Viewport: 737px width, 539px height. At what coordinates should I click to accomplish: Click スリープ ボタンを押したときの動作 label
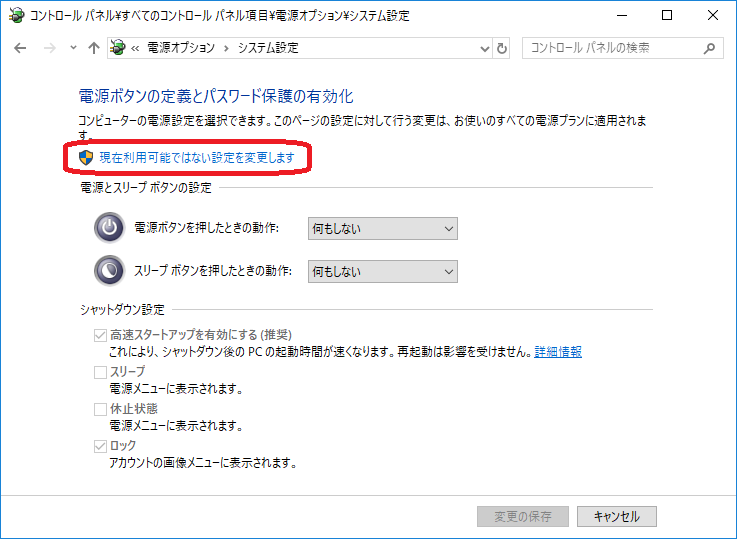tap(213, 271)
